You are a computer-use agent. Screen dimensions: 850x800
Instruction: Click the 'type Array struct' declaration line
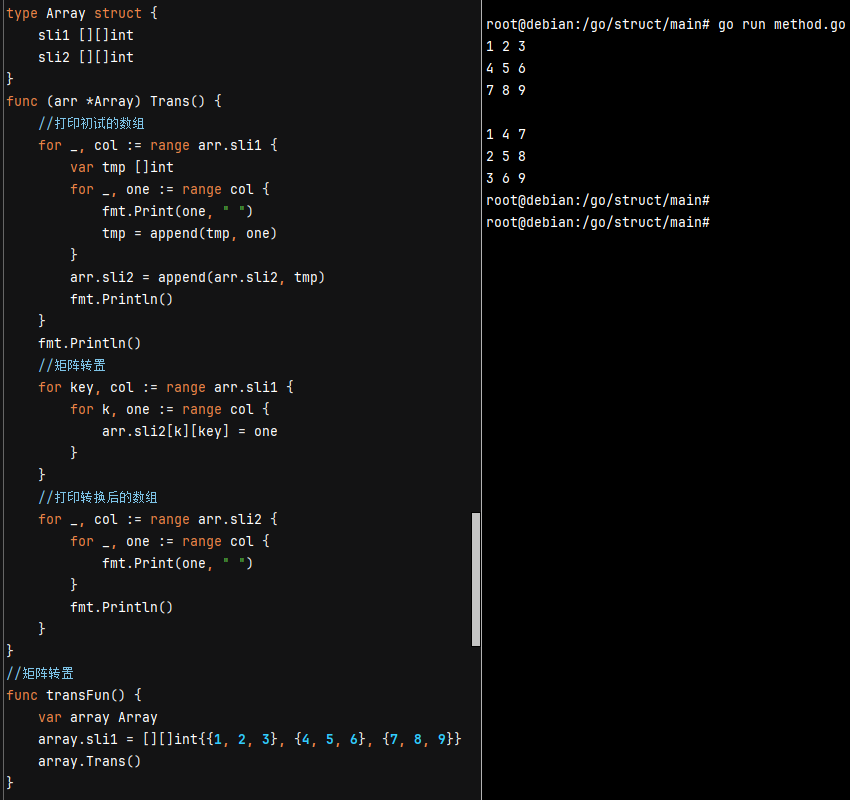pos(82,13)
